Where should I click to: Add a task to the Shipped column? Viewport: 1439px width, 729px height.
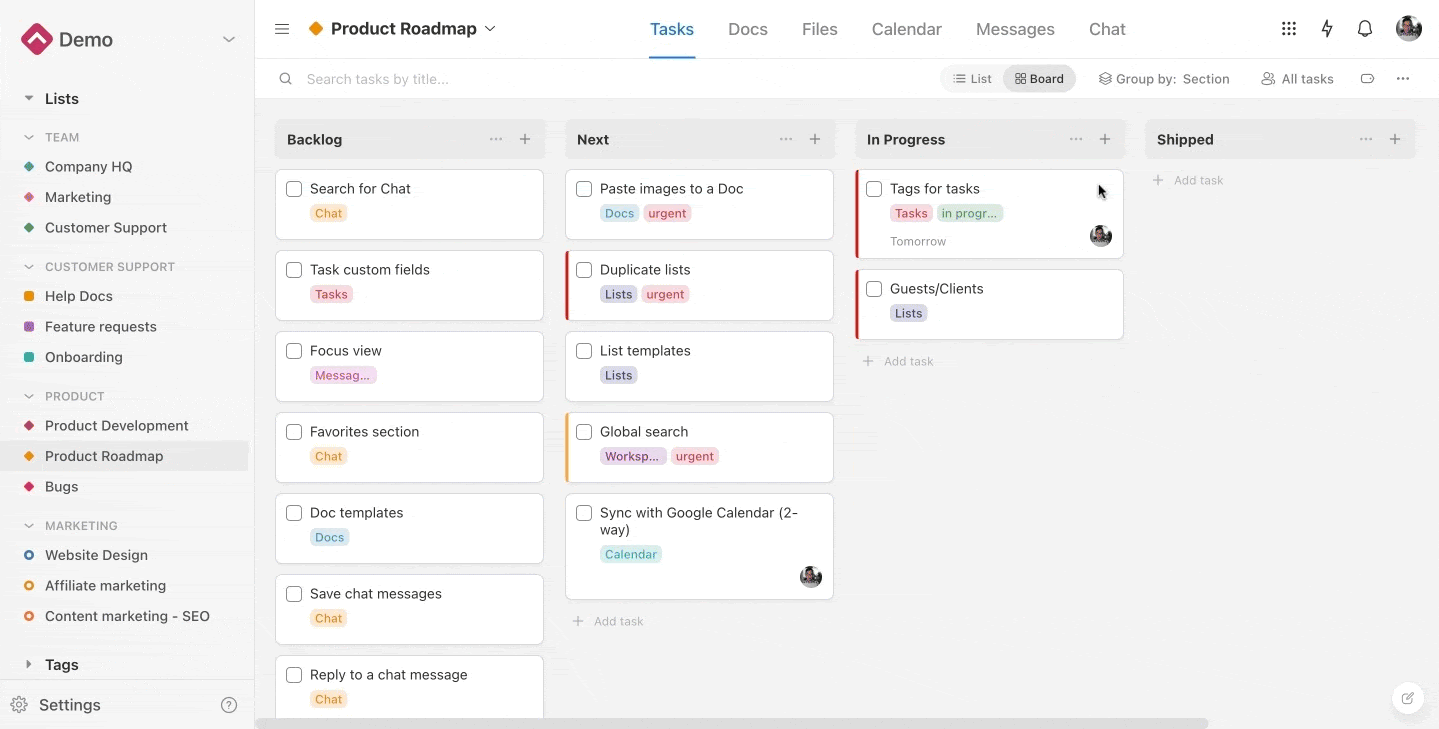(1188, 180)
